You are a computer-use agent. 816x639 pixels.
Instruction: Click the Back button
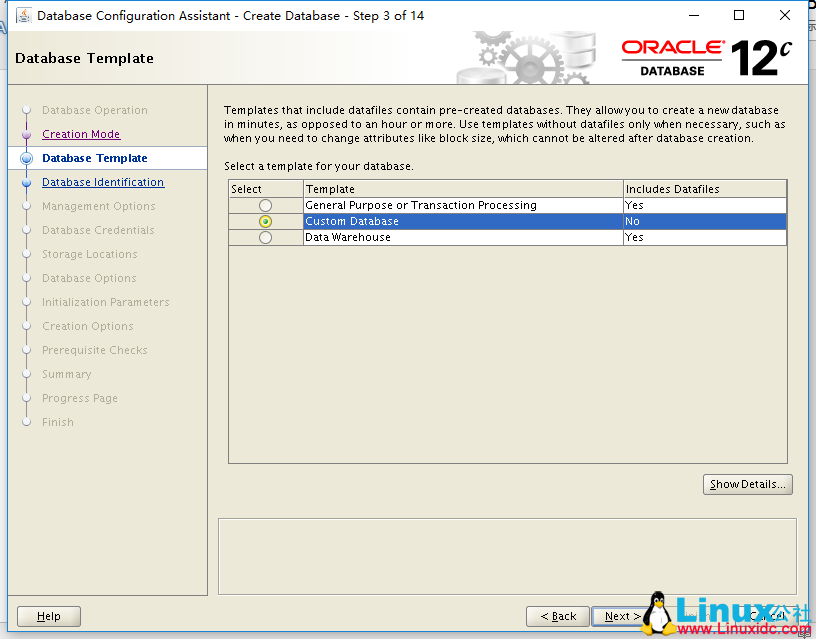pos(557,616)
